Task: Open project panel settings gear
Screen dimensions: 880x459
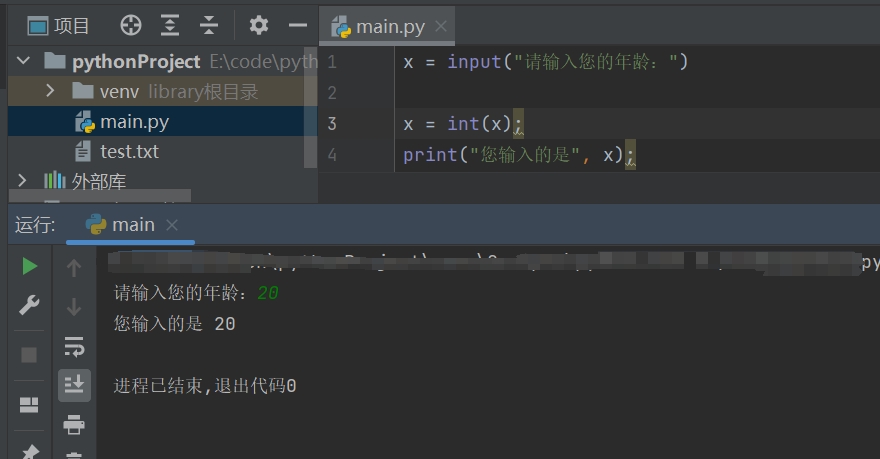Action: [259, 25]
